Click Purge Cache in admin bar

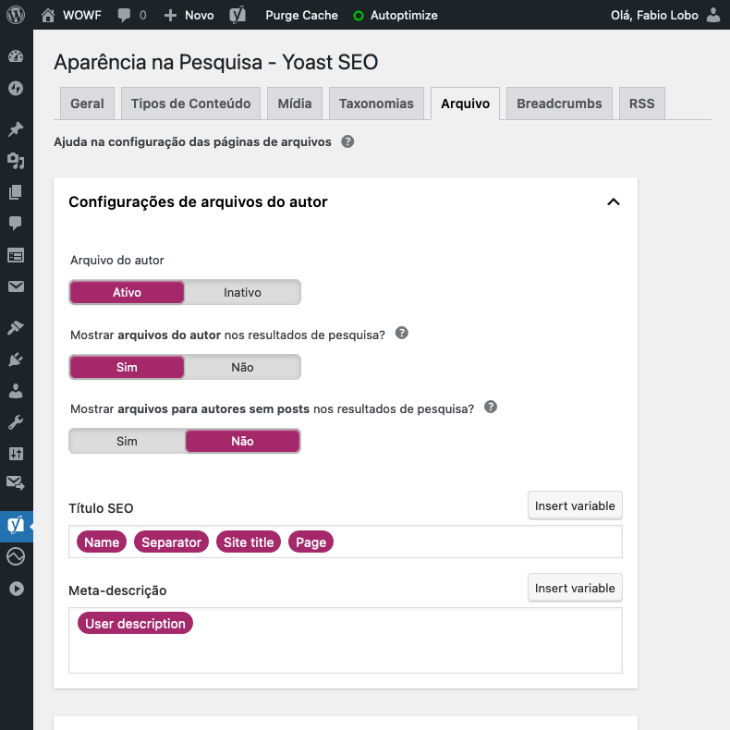click(x=302, y=15)
